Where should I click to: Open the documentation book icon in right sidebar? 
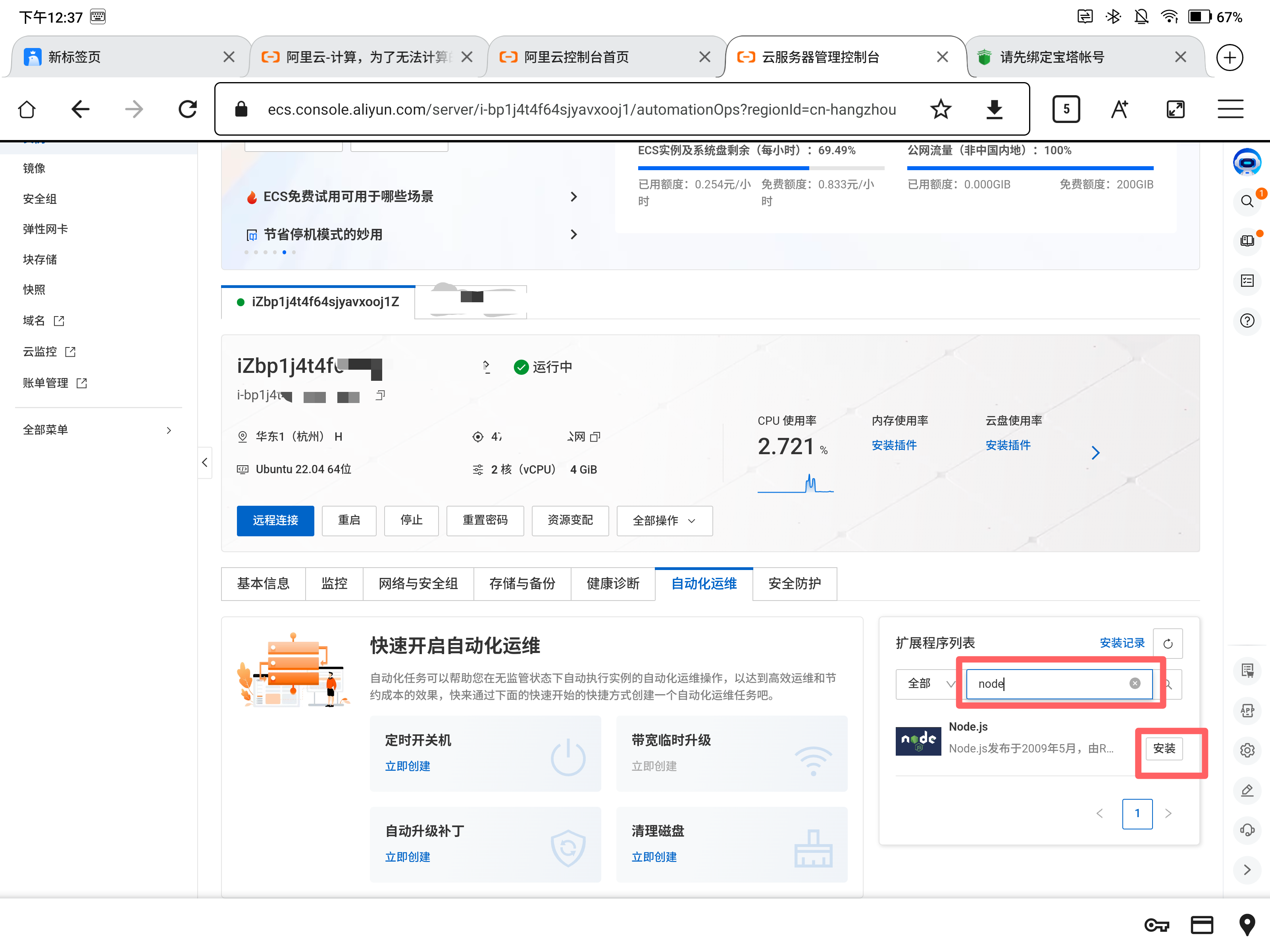click(x=1247, y=241)
